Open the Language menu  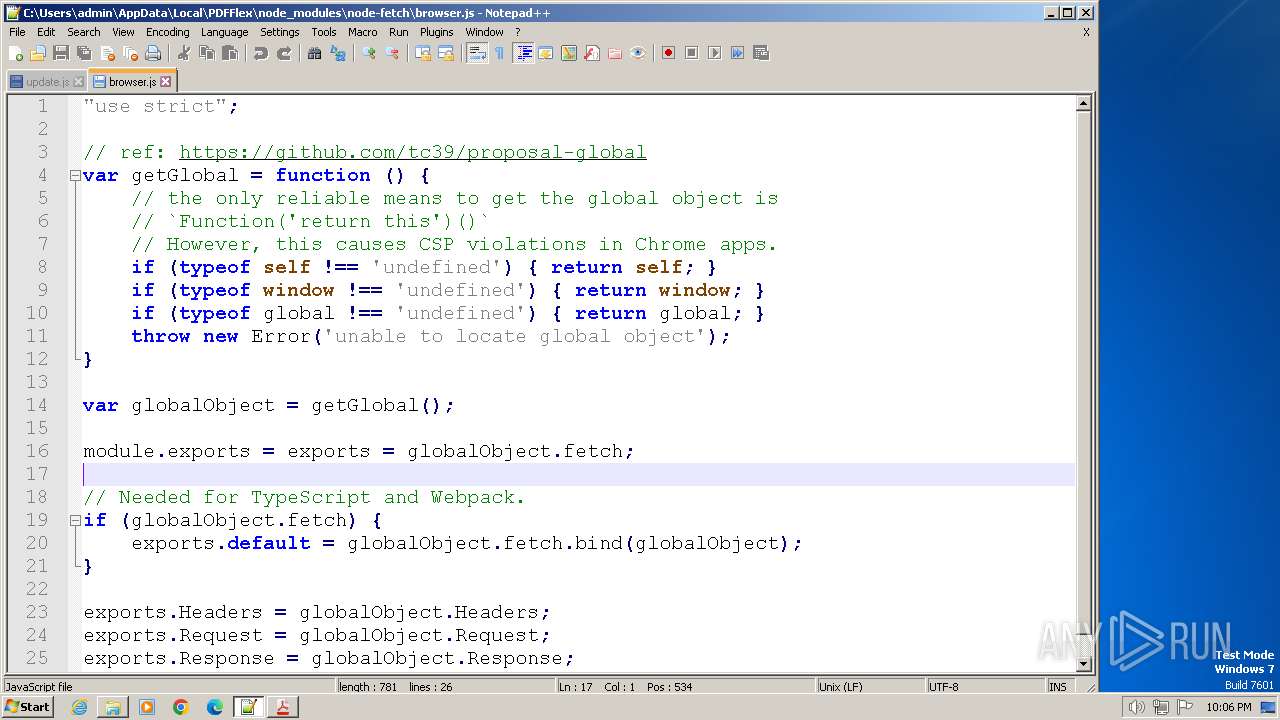pyautogui.click(x=224, y=32)
